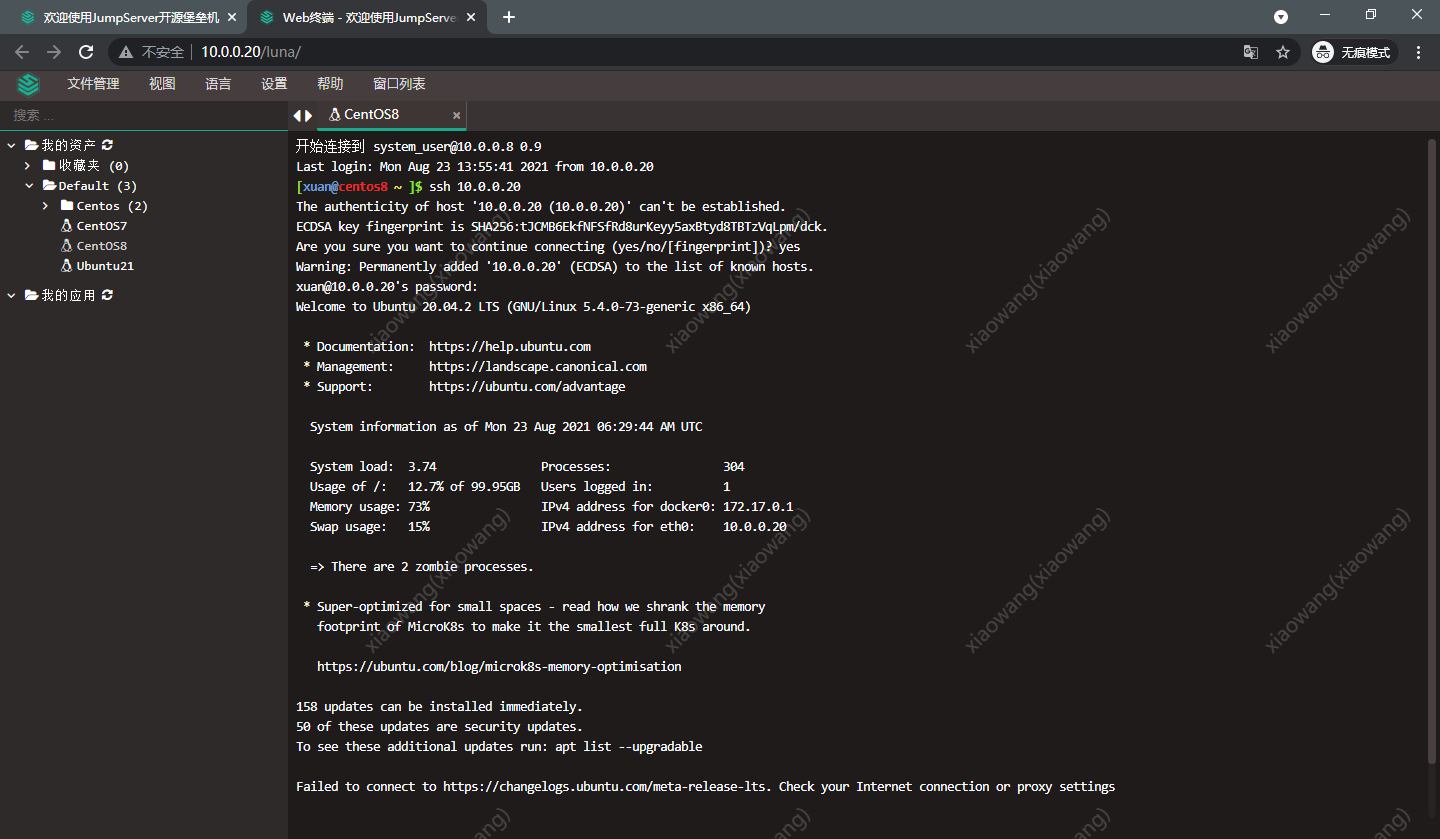
Task: Refresh the 我的应用 tree
Action: 107,296
